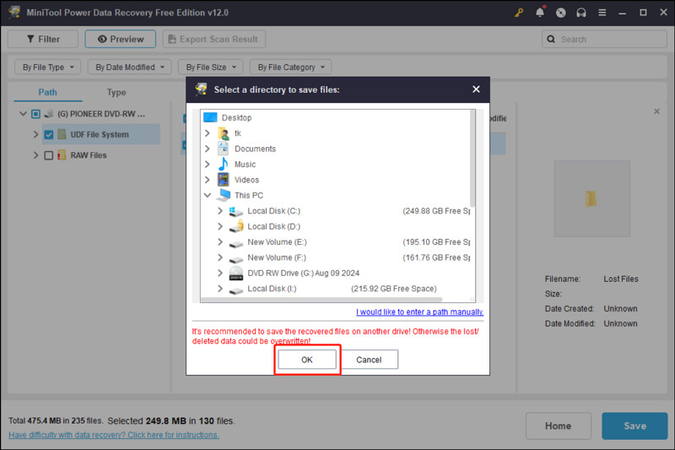
Task: Click the key register icon in title bar
Action: 519,12
